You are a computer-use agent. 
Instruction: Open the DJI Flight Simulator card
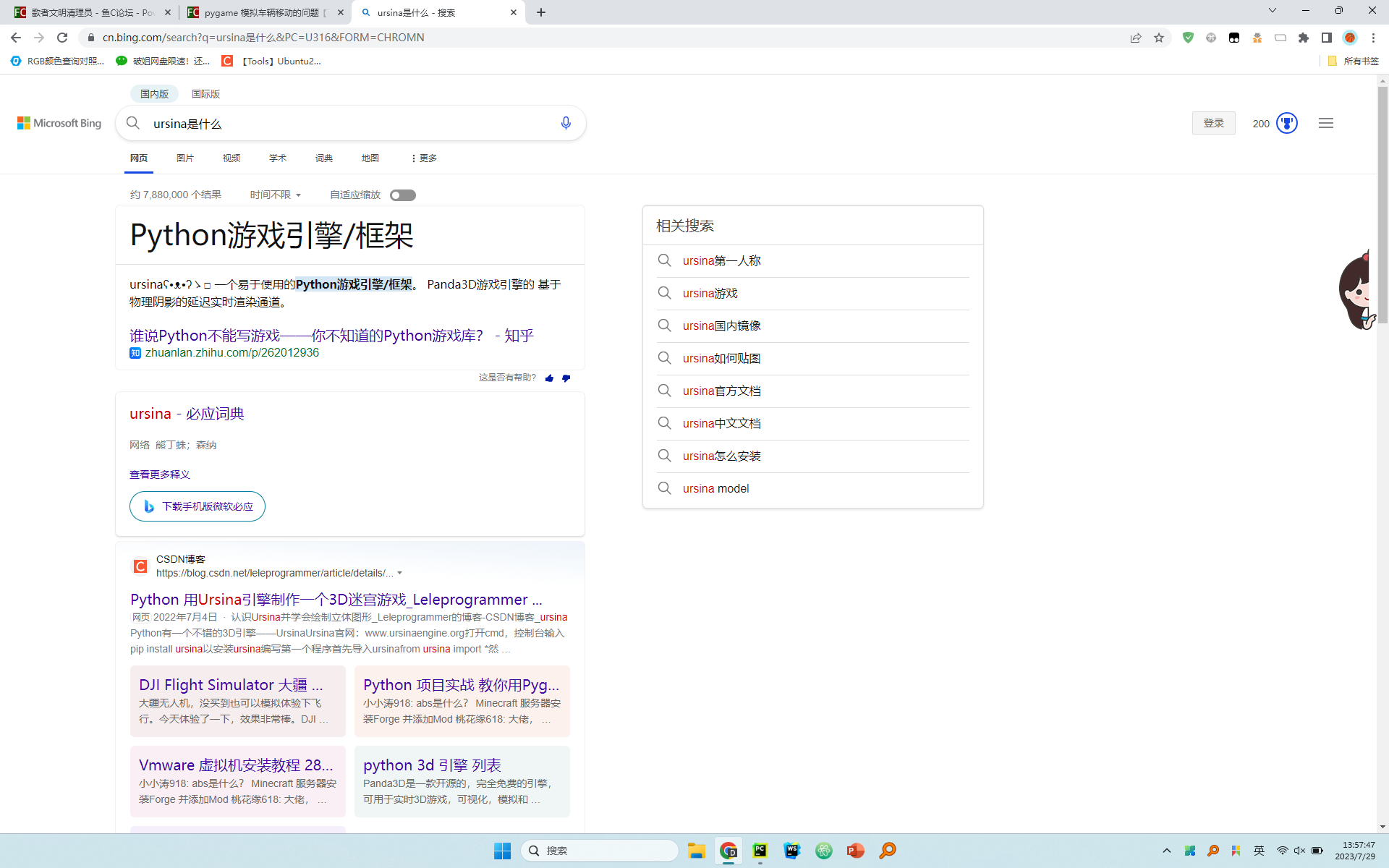tap(238, 701)
